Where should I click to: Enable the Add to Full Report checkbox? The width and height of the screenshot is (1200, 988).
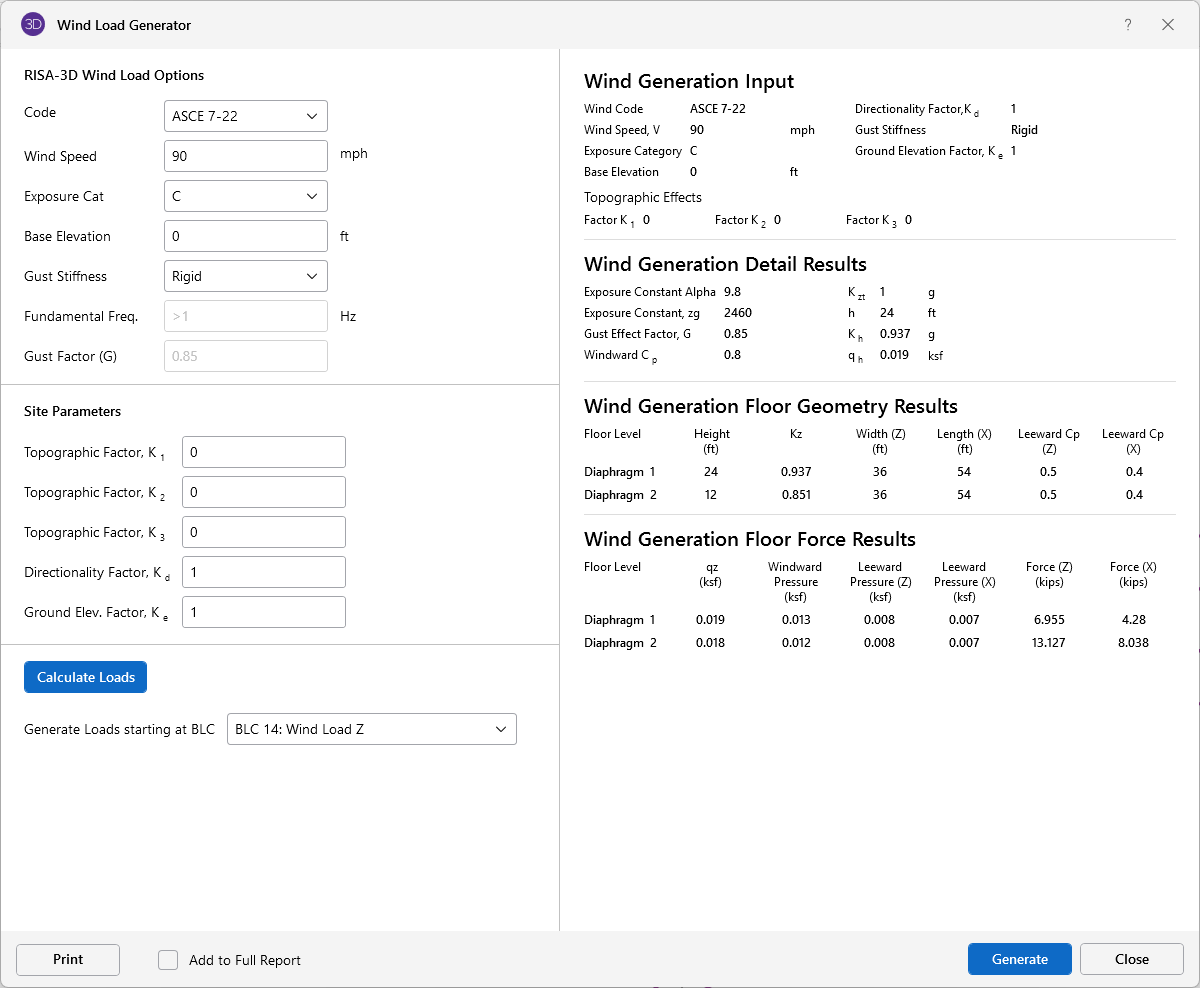pos(168,960)
